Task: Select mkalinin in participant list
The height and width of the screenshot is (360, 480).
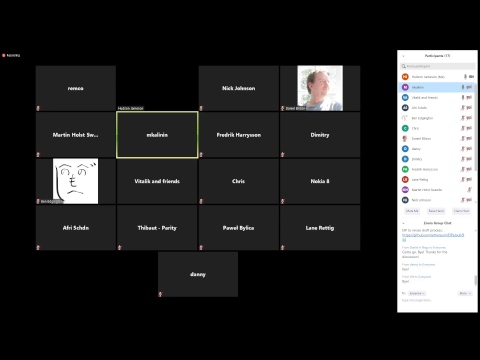Action: click(x=437, y=87)
